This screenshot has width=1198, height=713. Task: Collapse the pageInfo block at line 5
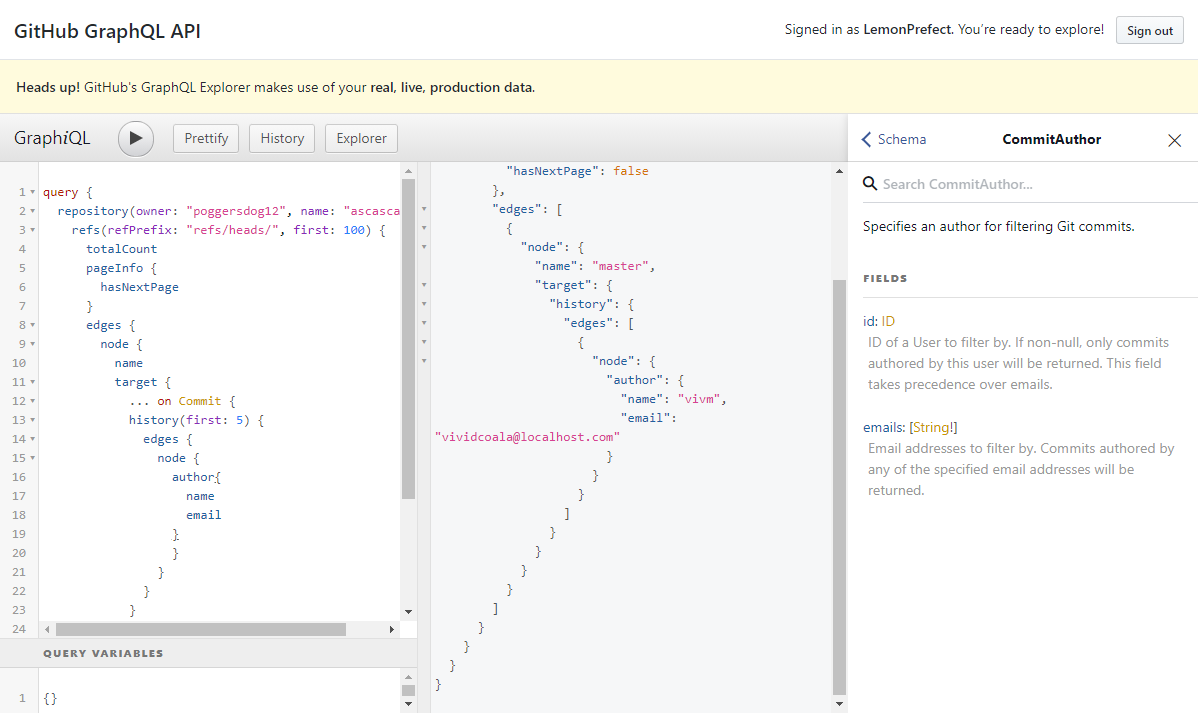[x=33, y=268]
